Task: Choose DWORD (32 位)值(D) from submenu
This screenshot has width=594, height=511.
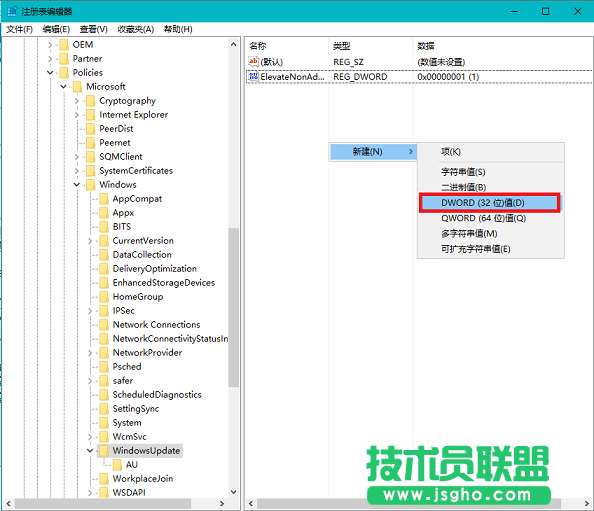Action: click(490, 203)
